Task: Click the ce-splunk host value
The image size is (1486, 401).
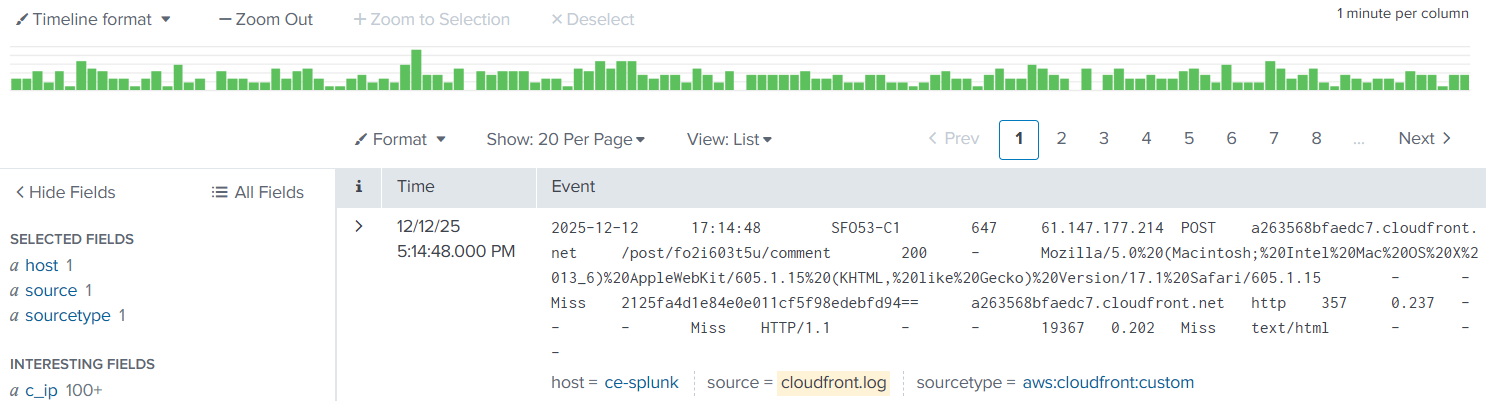Action: [x=641, y=382]
